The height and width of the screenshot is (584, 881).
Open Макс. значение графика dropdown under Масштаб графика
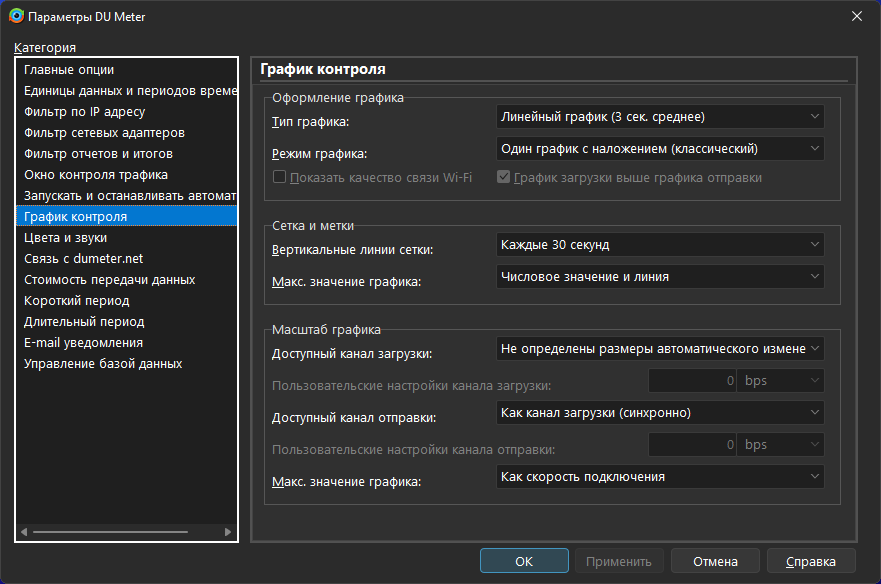pyautogui.click(x=660, y=477)
